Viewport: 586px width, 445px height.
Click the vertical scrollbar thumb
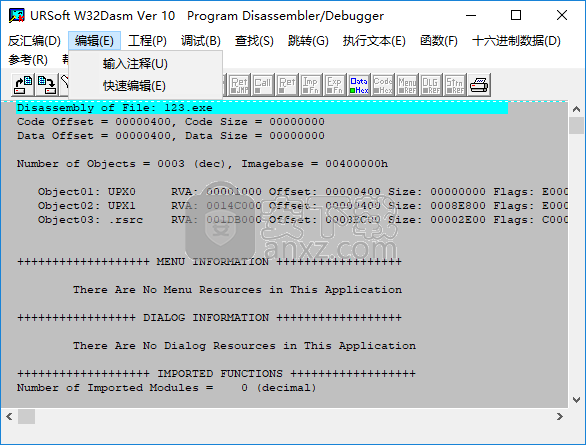576,125
